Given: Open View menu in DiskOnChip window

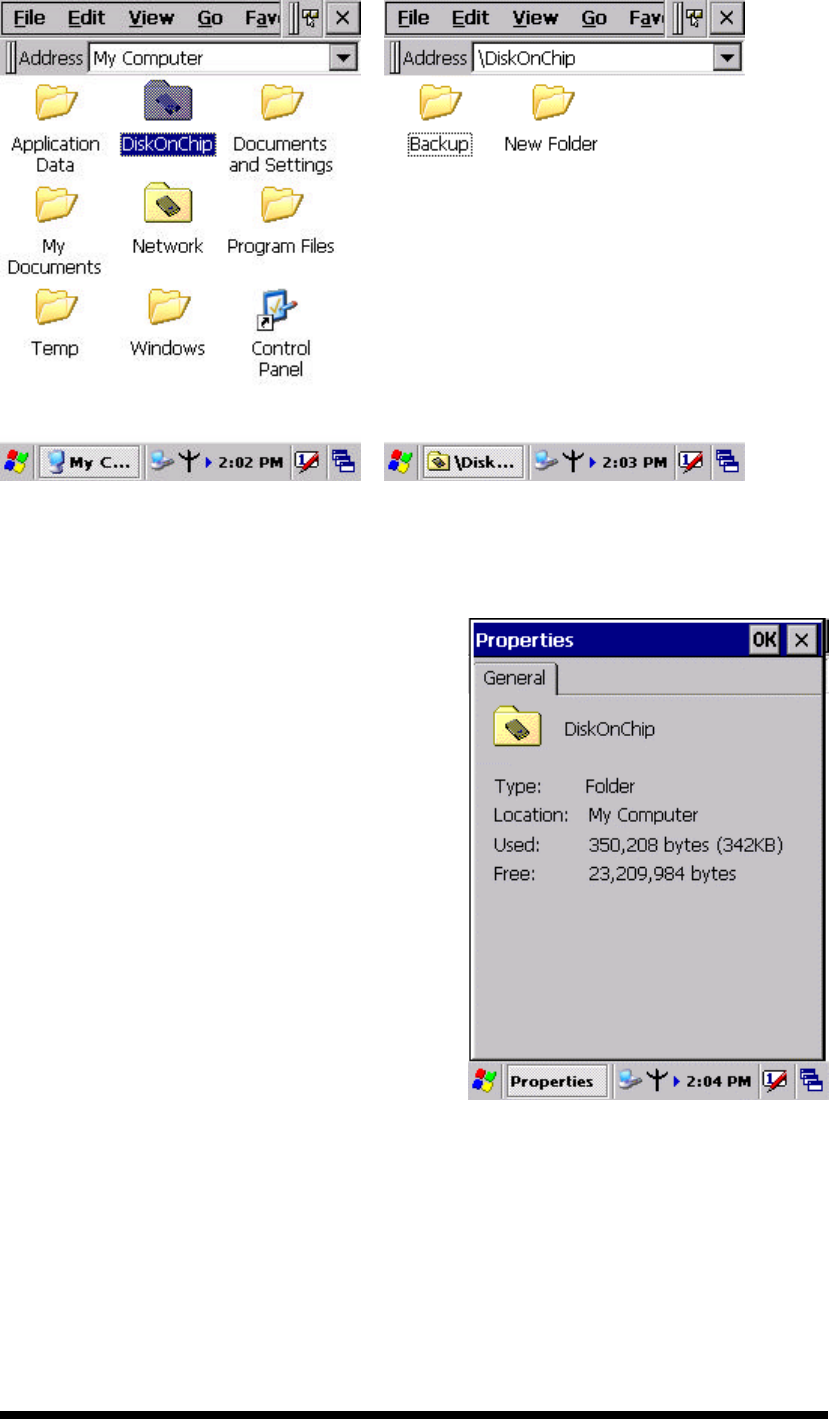Looking at the screenshot, I should [535, 18].
